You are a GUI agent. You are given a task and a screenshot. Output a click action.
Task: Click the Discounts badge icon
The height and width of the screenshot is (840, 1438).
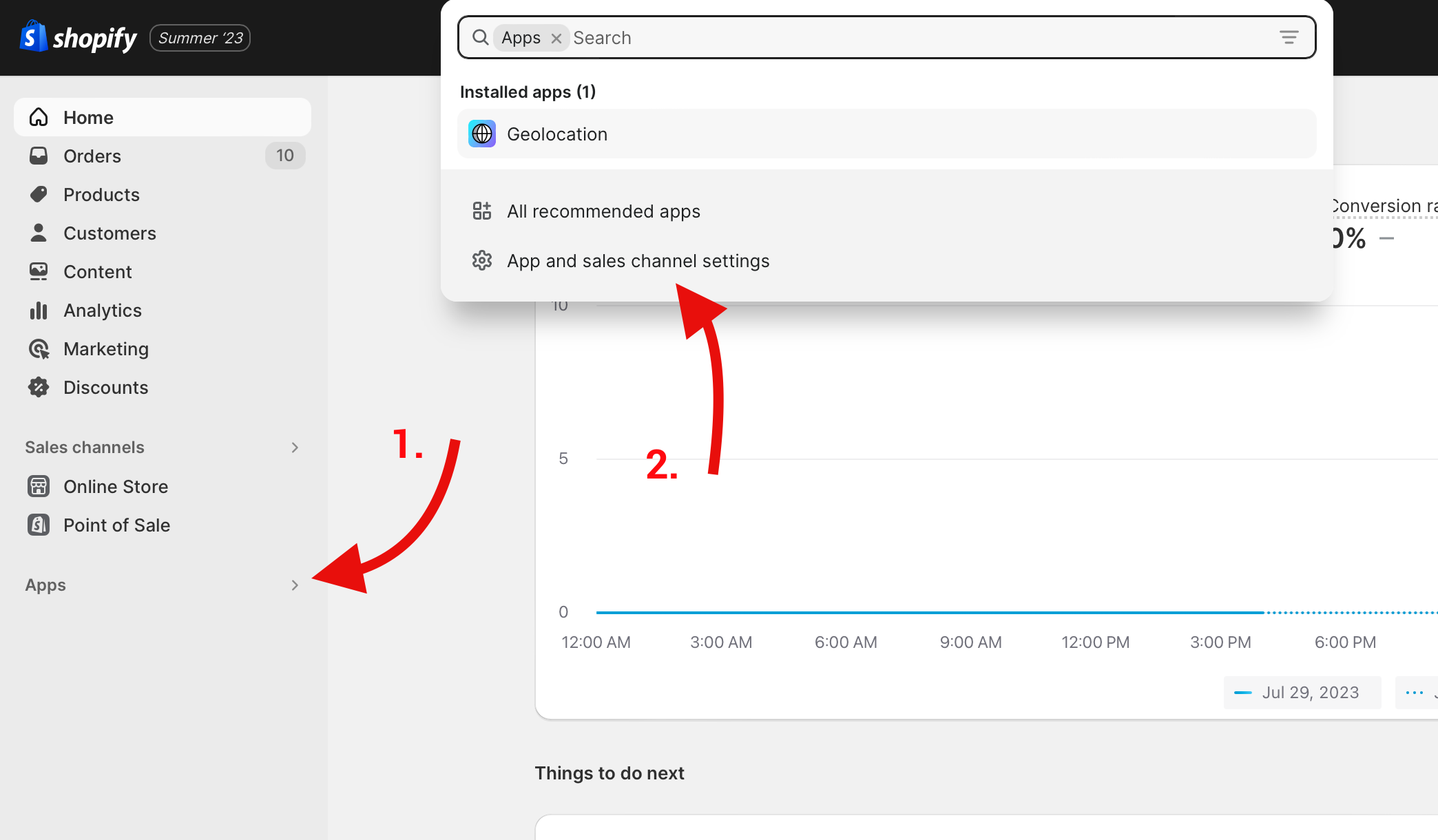pyautogui.click(x=39, y=387)
